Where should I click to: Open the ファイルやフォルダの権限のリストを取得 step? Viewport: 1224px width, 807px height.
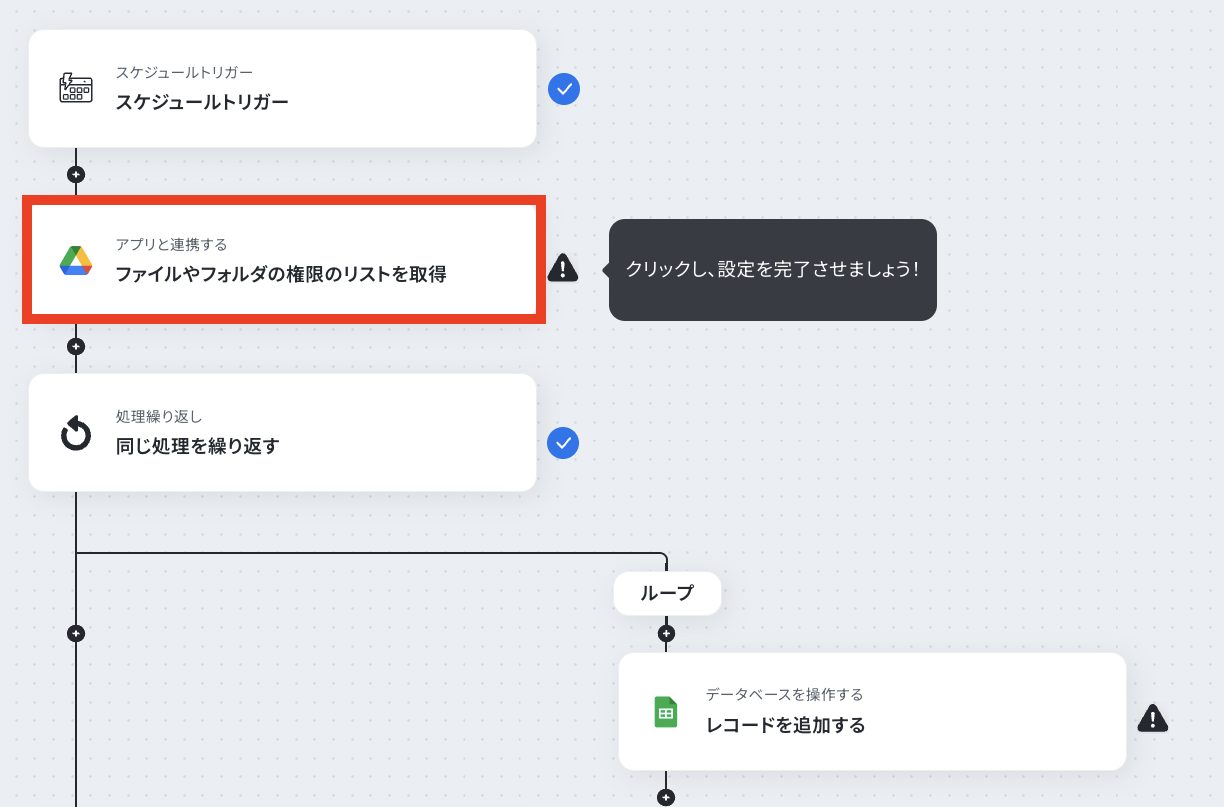(x=284, y=260)
